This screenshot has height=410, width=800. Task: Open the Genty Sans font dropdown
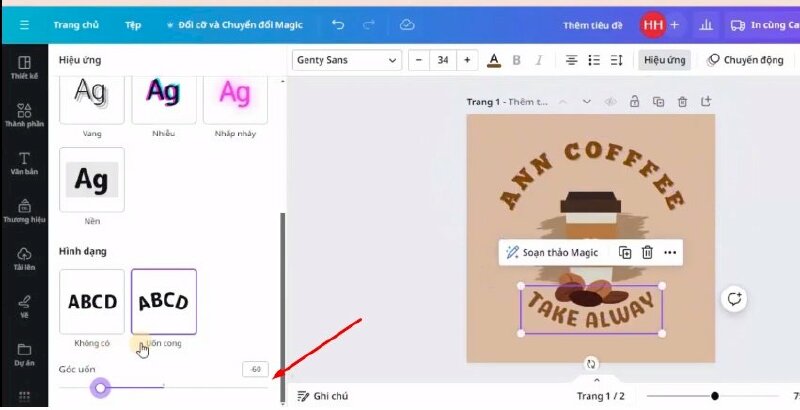346,60
